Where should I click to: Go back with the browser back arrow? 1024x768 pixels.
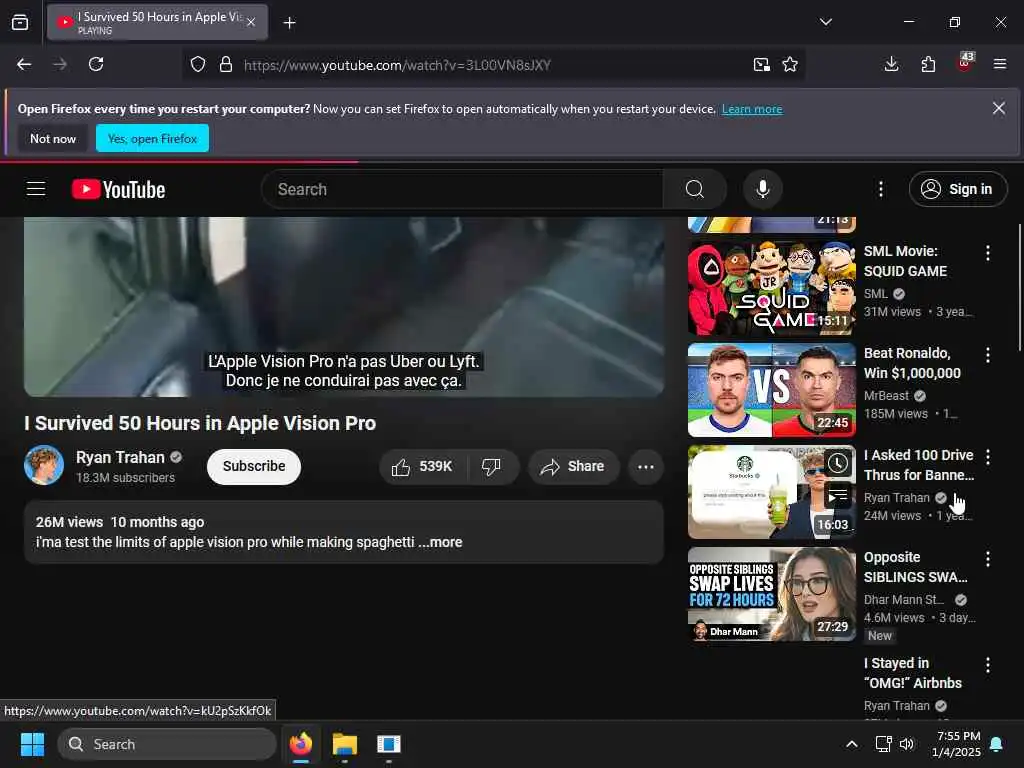(24, 64)
